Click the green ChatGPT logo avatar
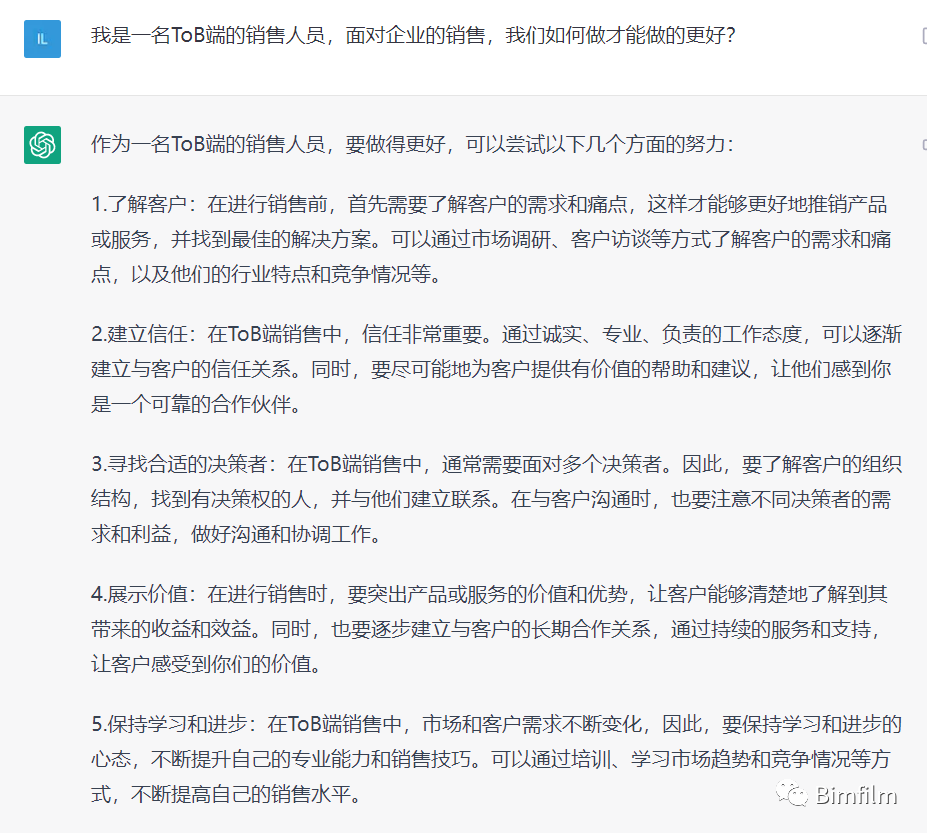The height and width of the screenshot is (833, 927). coord(42,145)
